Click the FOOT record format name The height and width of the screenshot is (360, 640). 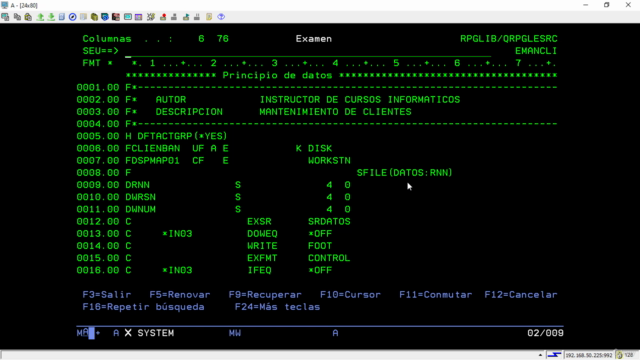coord(320,246)
